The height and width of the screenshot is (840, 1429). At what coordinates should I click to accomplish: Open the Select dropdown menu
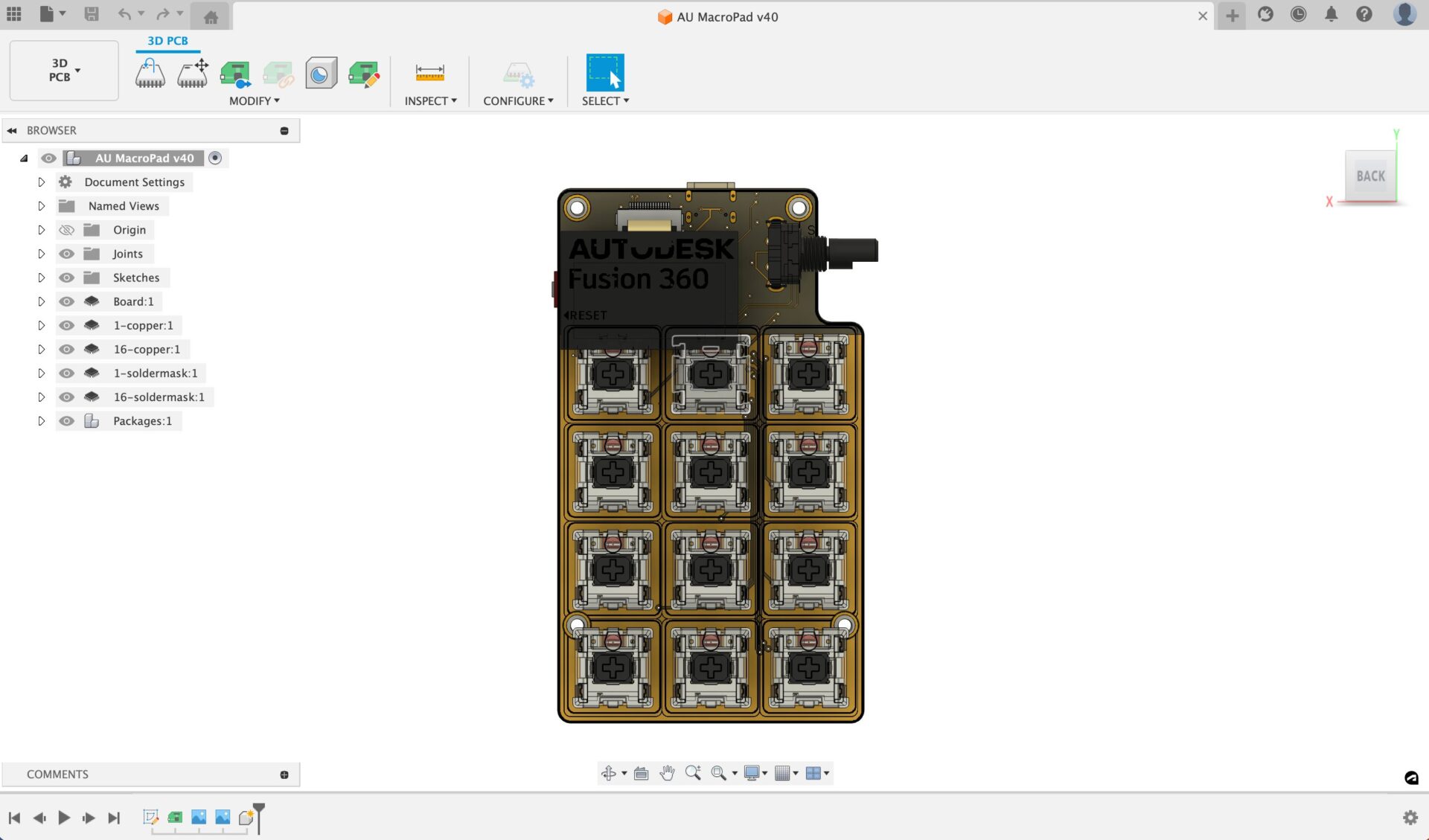[x=605, y=100]
